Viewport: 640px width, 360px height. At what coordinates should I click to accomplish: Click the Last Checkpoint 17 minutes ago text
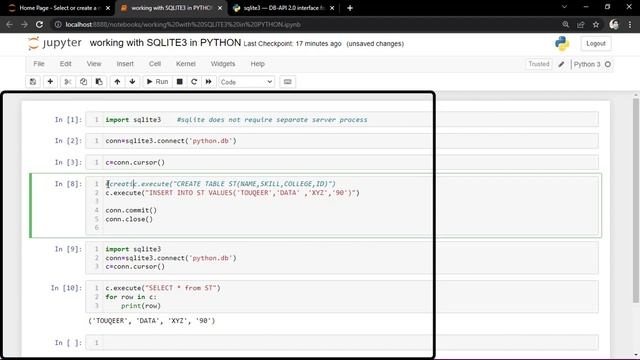tap(293, 44)
